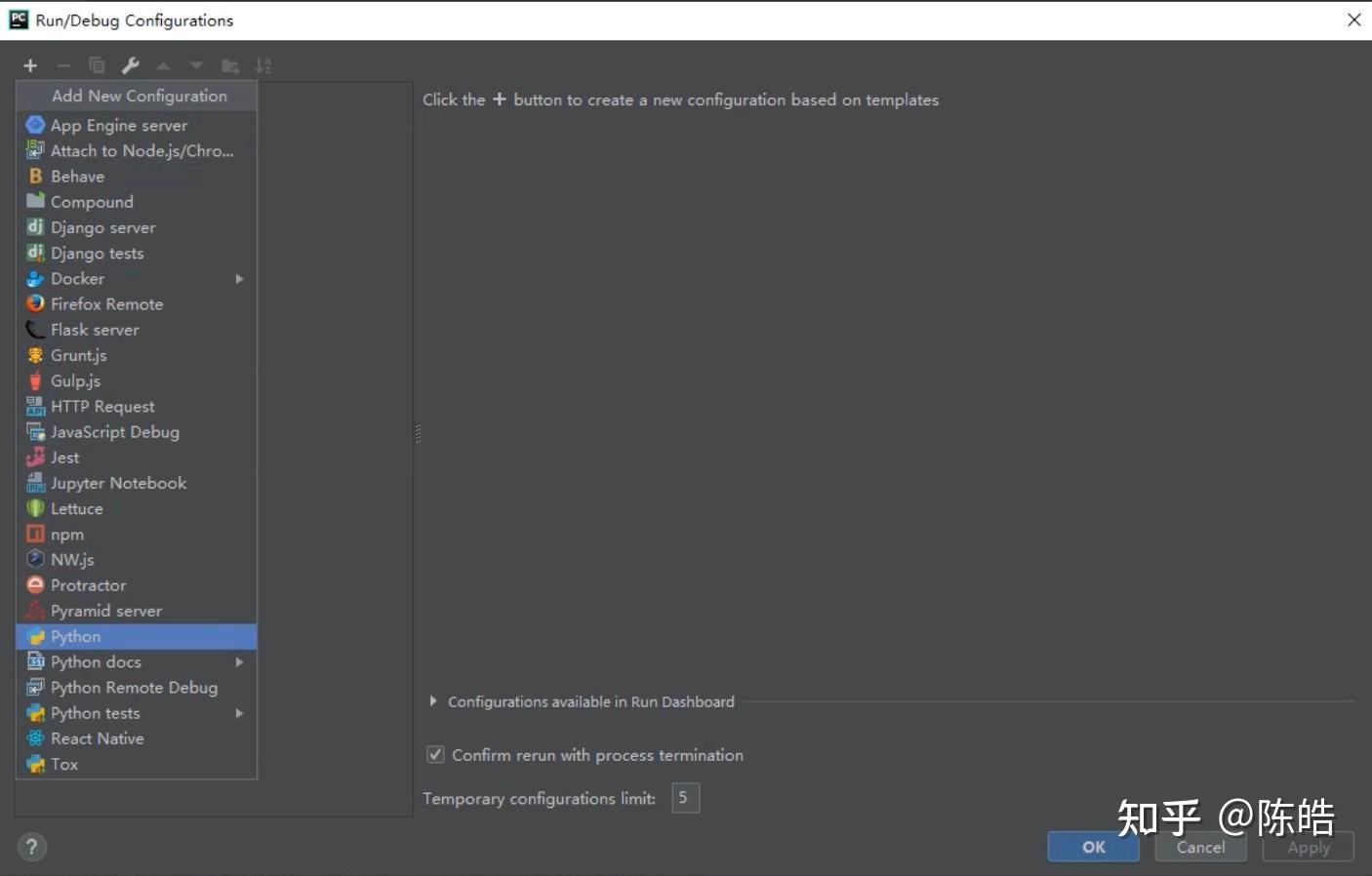This screenshot has width=1372, height=876.
Task: Select the Tox icon
Action: click(35, 764)
